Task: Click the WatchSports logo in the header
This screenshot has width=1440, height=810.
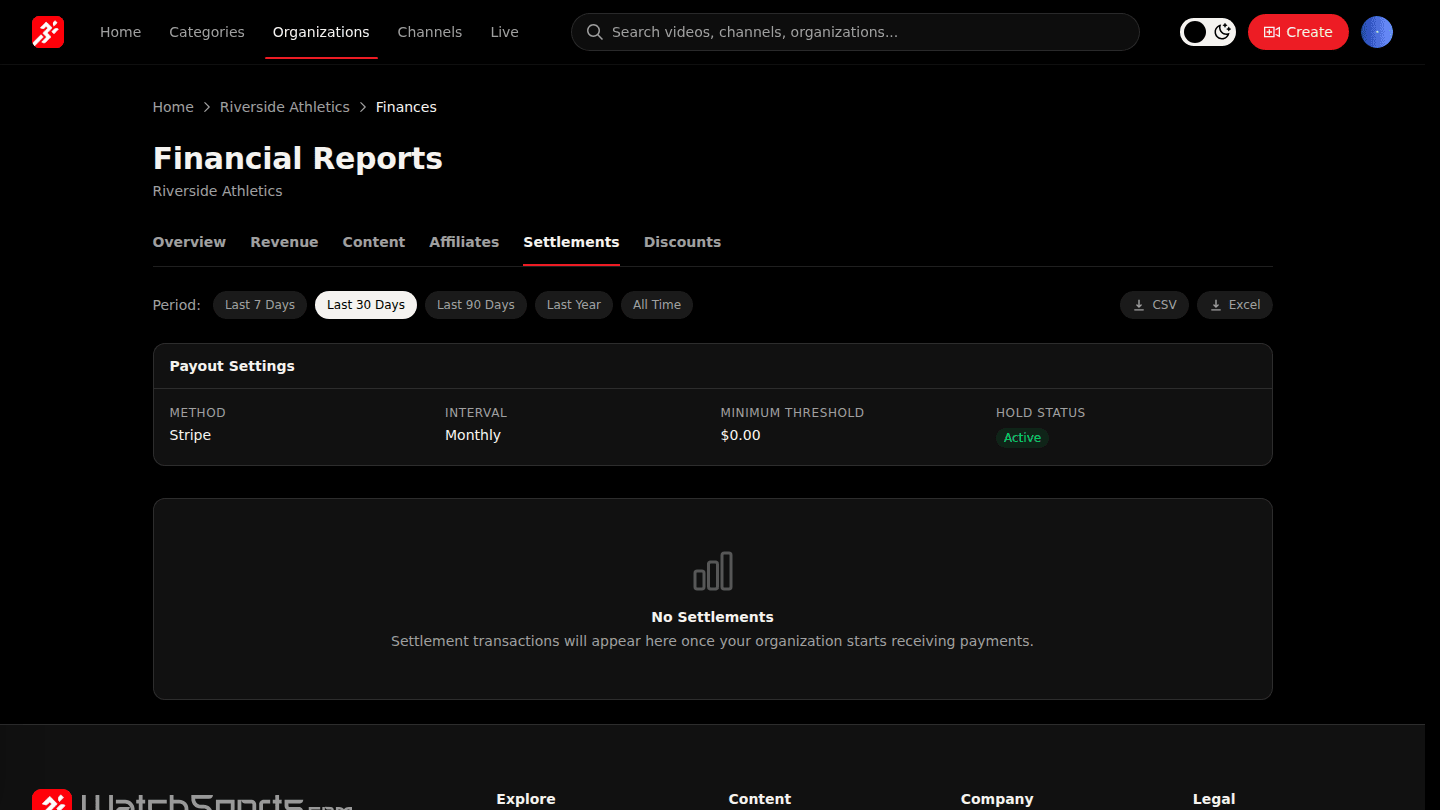Action: coord(48,32)
